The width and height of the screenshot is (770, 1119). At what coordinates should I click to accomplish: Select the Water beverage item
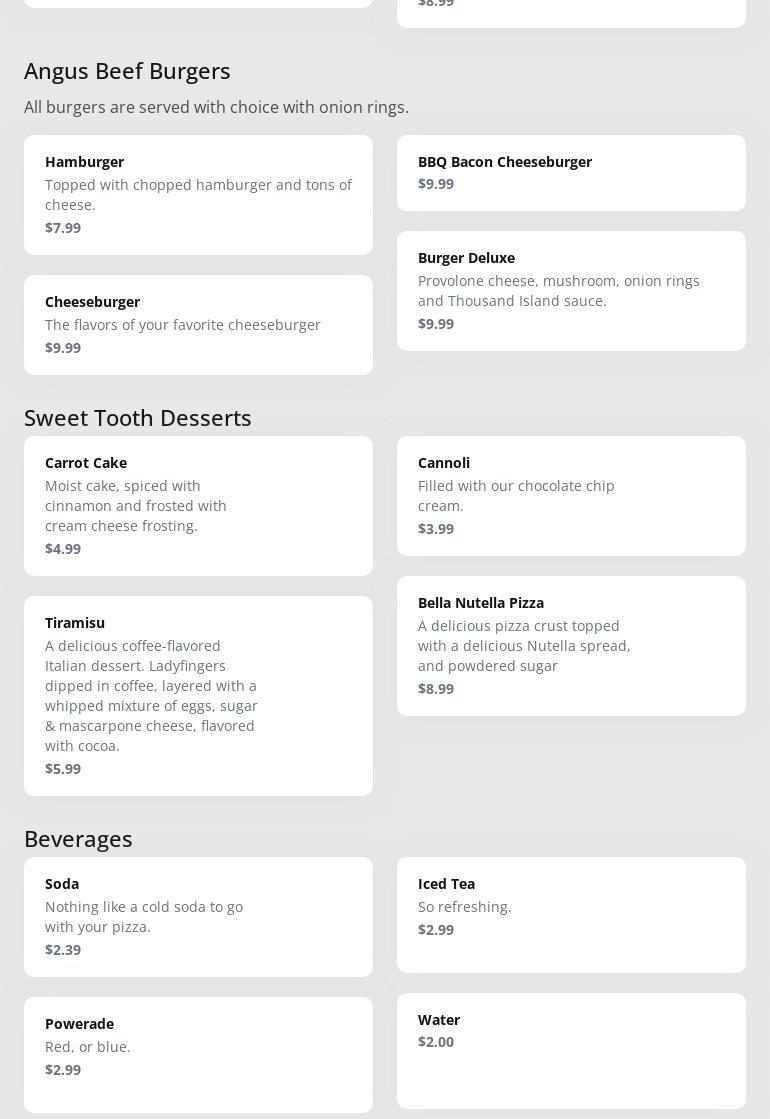pyautogui.click(x=570, y=1050)
